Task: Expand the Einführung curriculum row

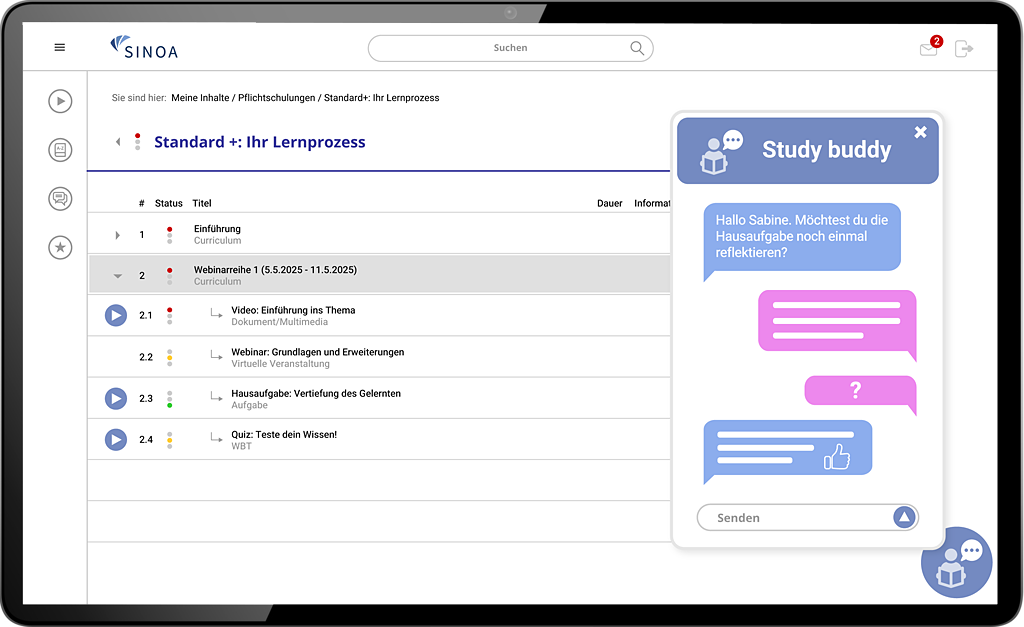Action: click(118, 235)
